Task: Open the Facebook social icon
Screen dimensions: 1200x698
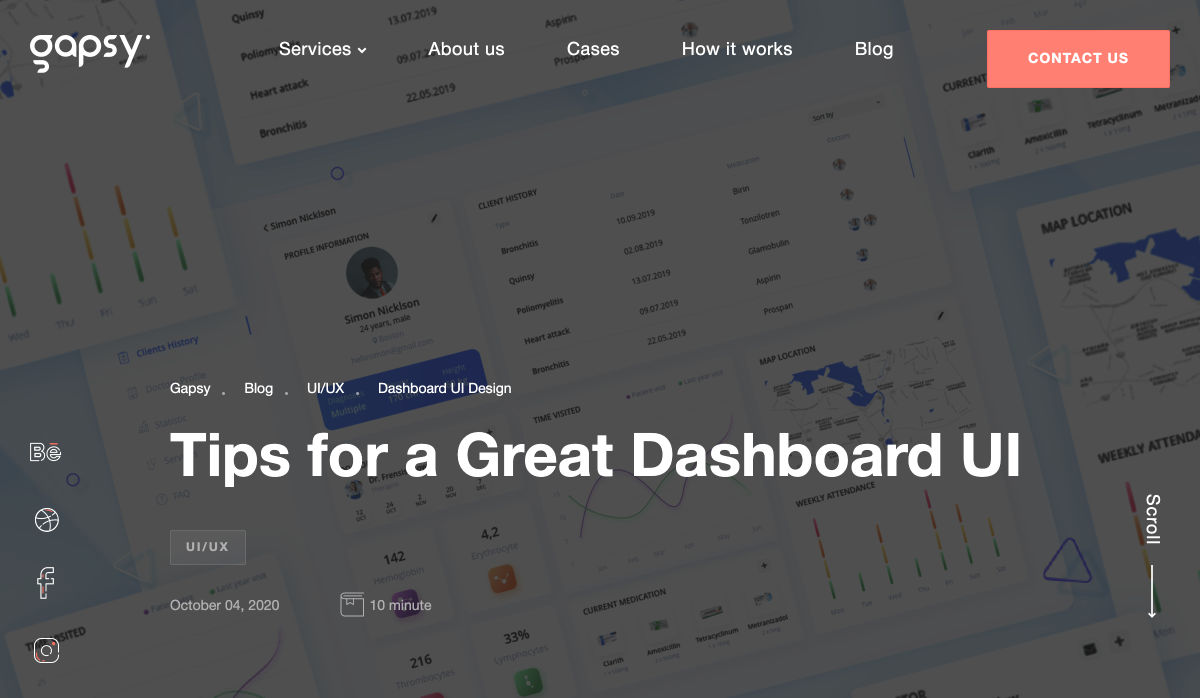Action: pyautogui.click(x=46, y=583)
